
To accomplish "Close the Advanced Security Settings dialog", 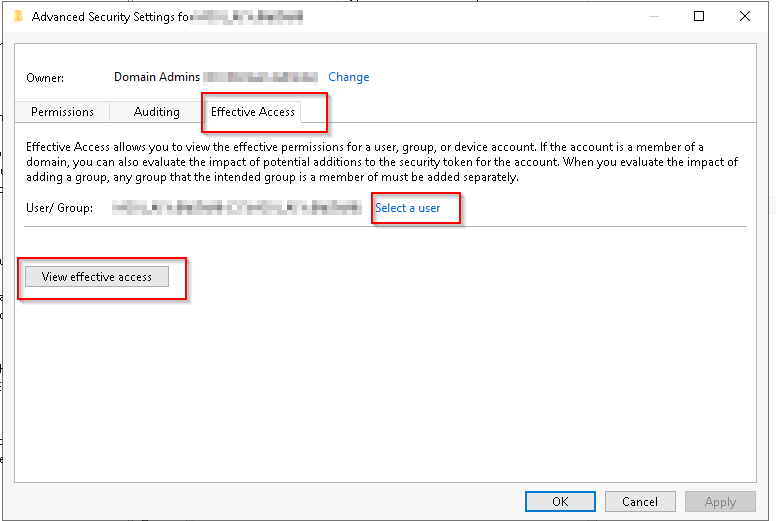I will click(x=745, y=16).
